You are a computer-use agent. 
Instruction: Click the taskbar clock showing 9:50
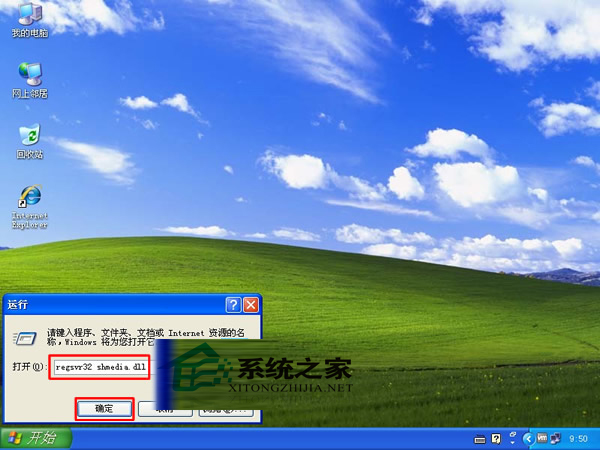coord(580,438)
